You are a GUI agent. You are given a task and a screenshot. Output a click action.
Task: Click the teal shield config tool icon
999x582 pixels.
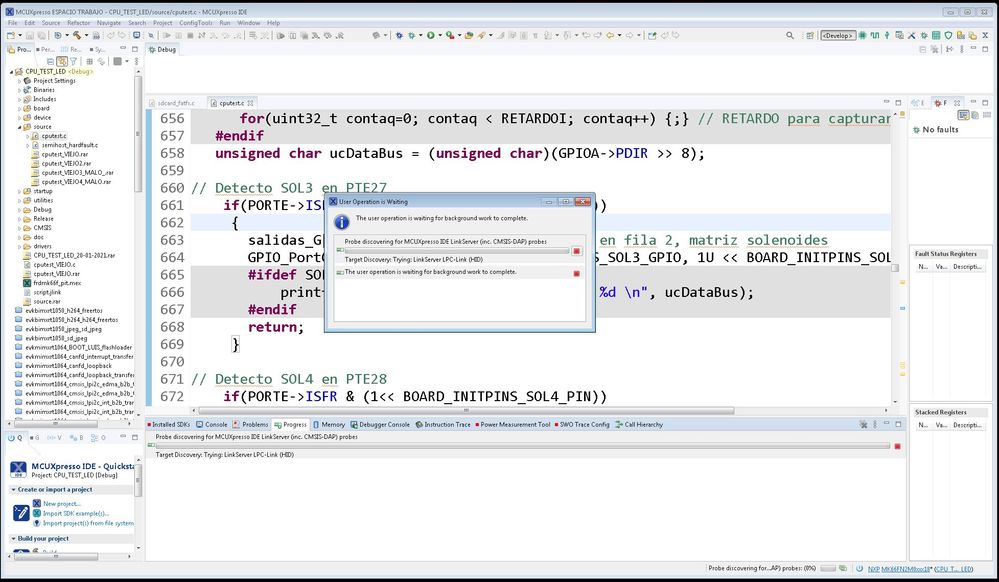[x=948, y=35]
